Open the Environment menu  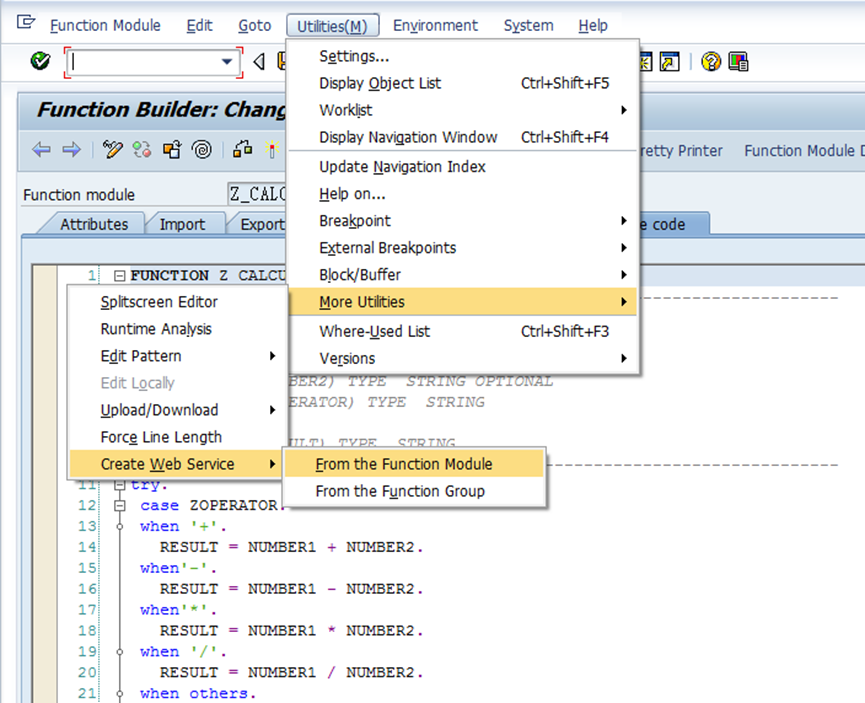[435, 25]
